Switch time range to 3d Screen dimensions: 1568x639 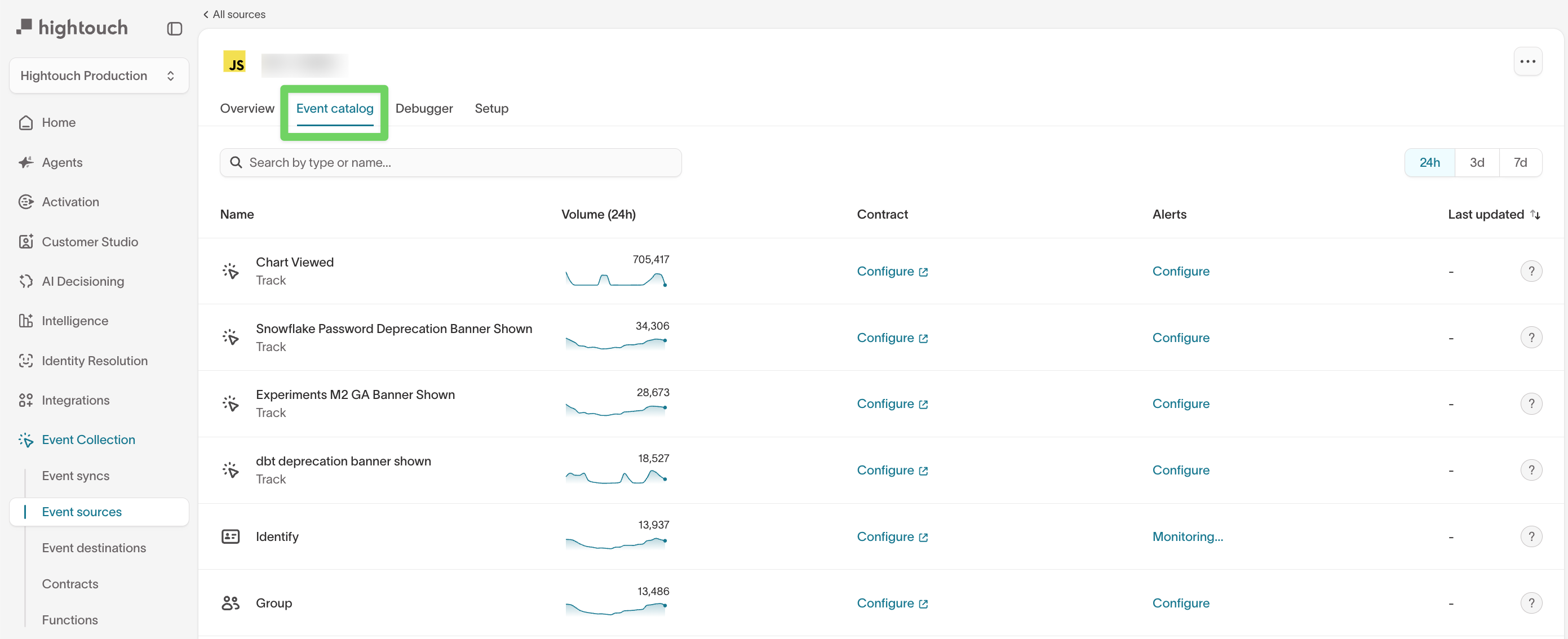(1477, 162)
